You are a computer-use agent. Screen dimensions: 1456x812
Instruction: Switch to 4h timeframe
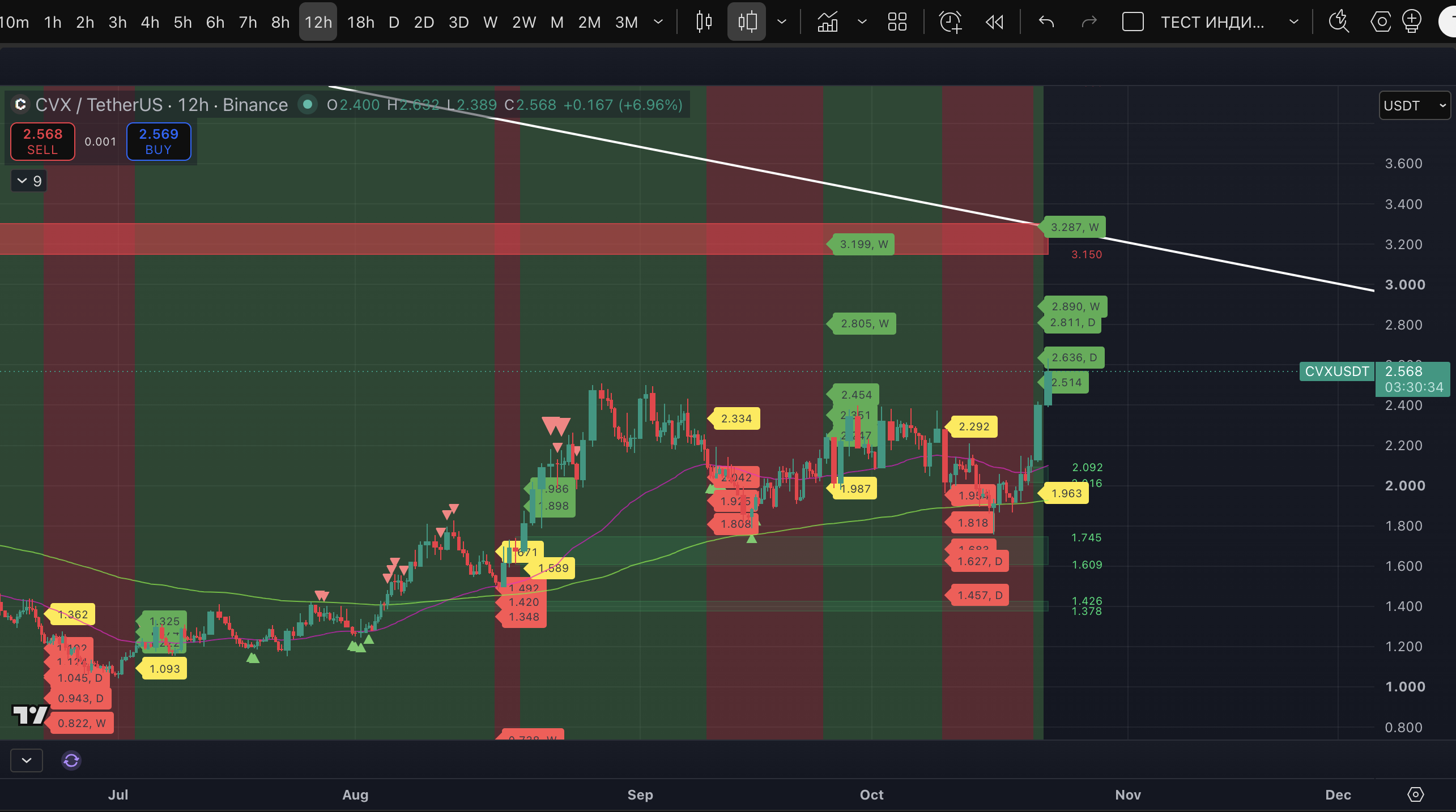click(x=150, y=22)
